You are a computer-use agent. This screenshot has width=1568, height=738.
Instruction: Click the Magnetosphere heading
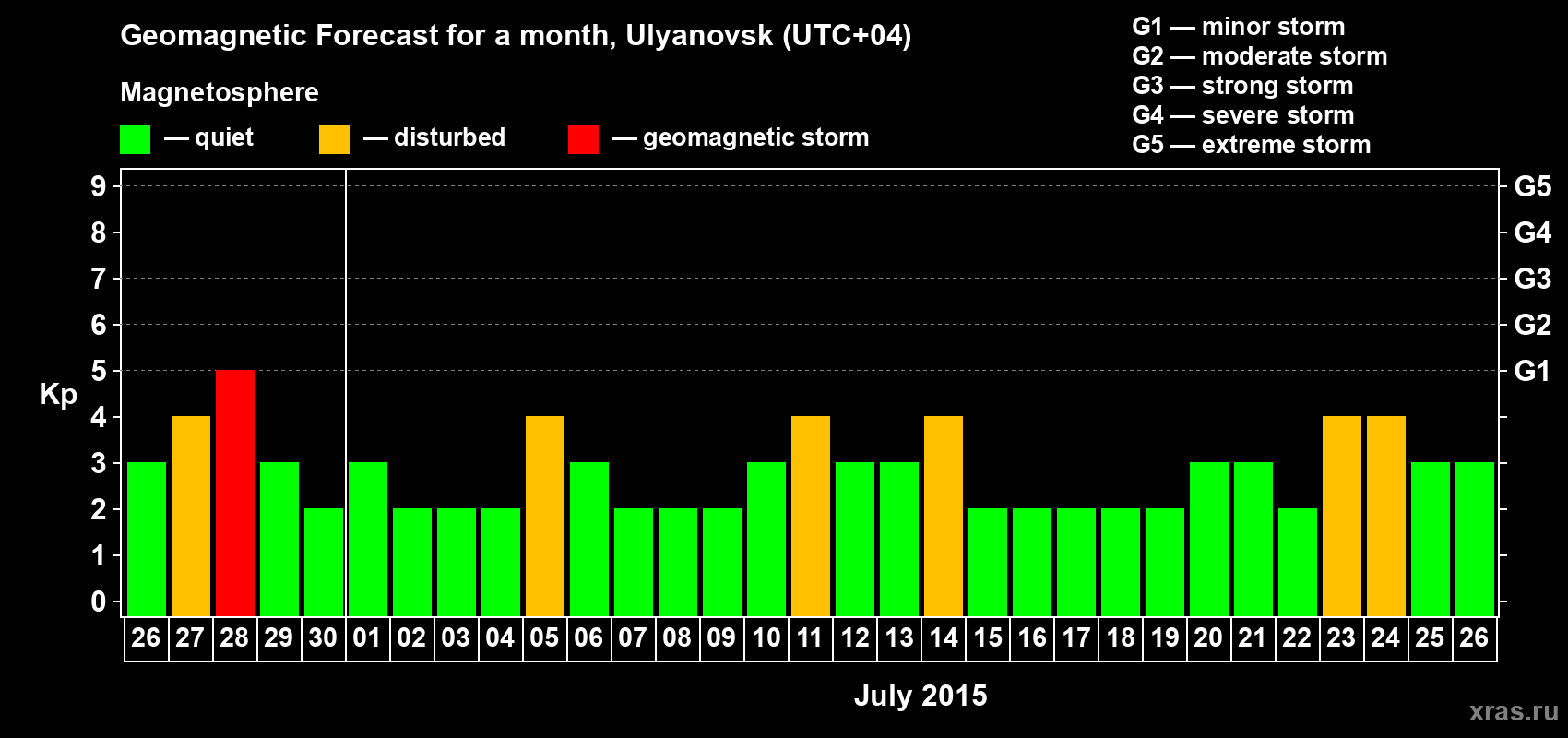point(220,92)
